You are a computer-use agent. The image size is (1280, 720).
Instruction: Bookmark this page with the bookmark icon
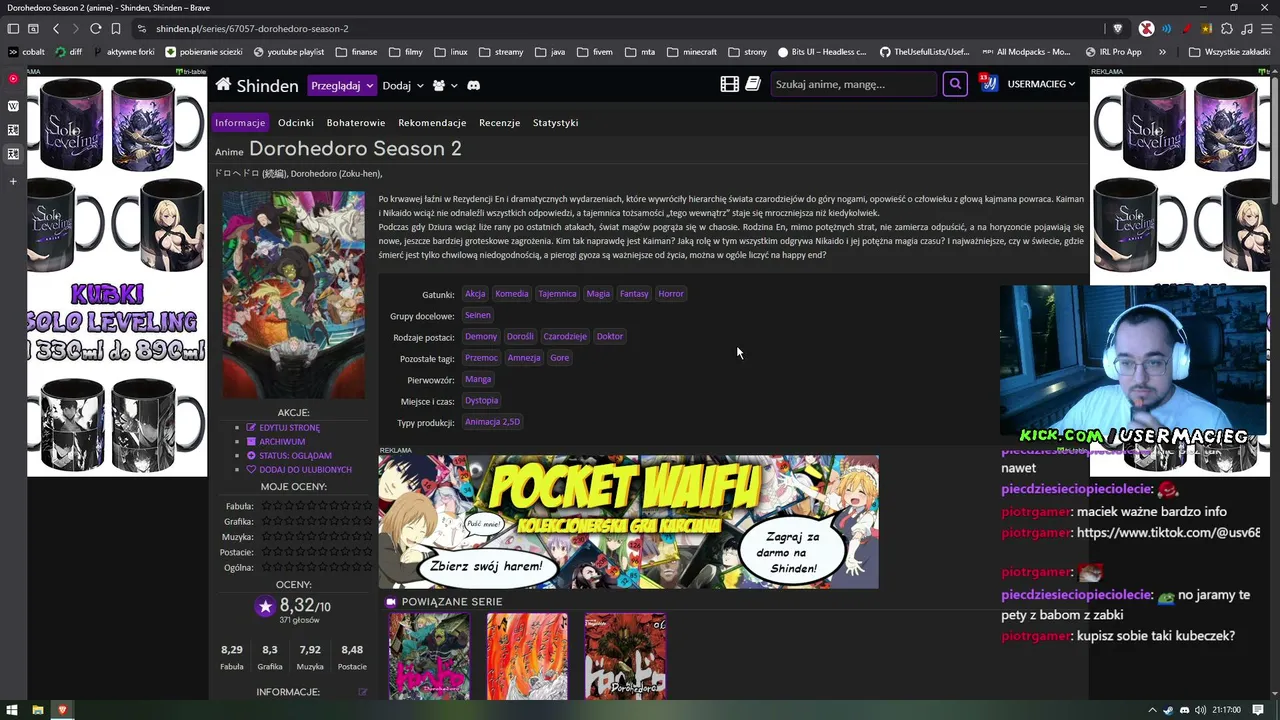tap(116, 29)
